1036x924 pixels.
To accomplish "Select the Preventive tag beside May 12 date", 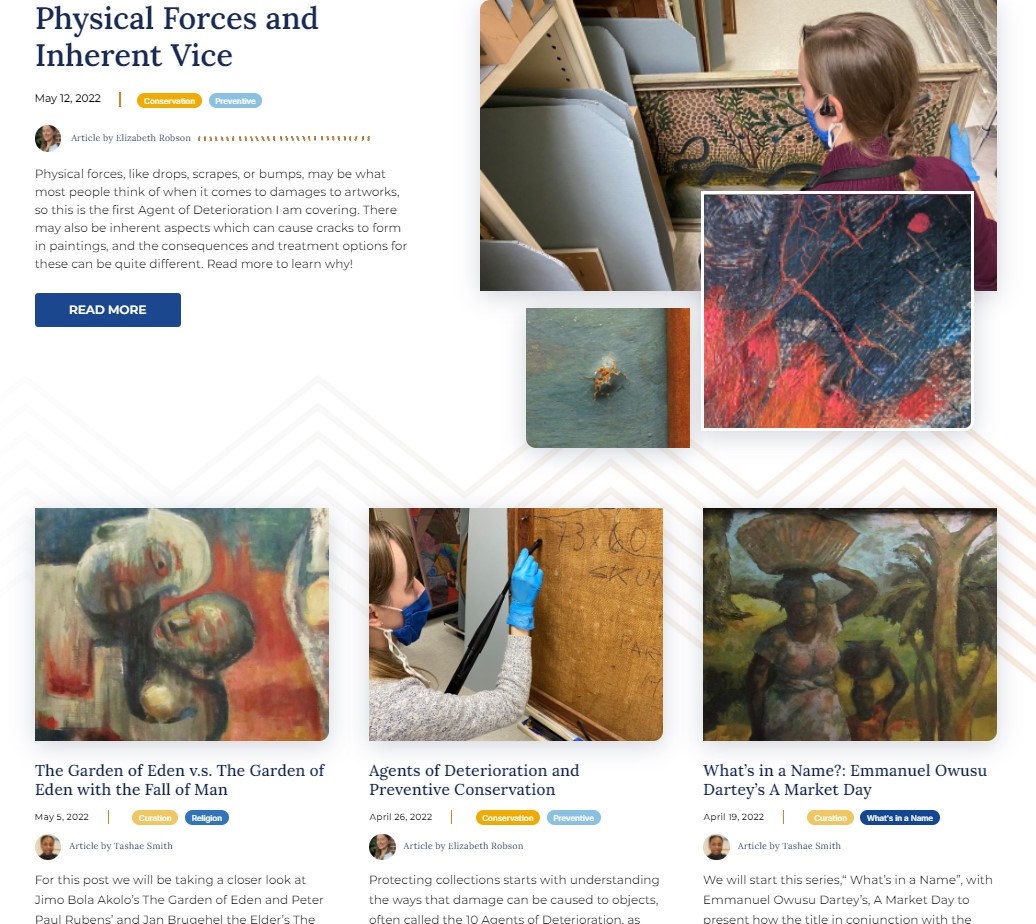I will coord(235,100).
